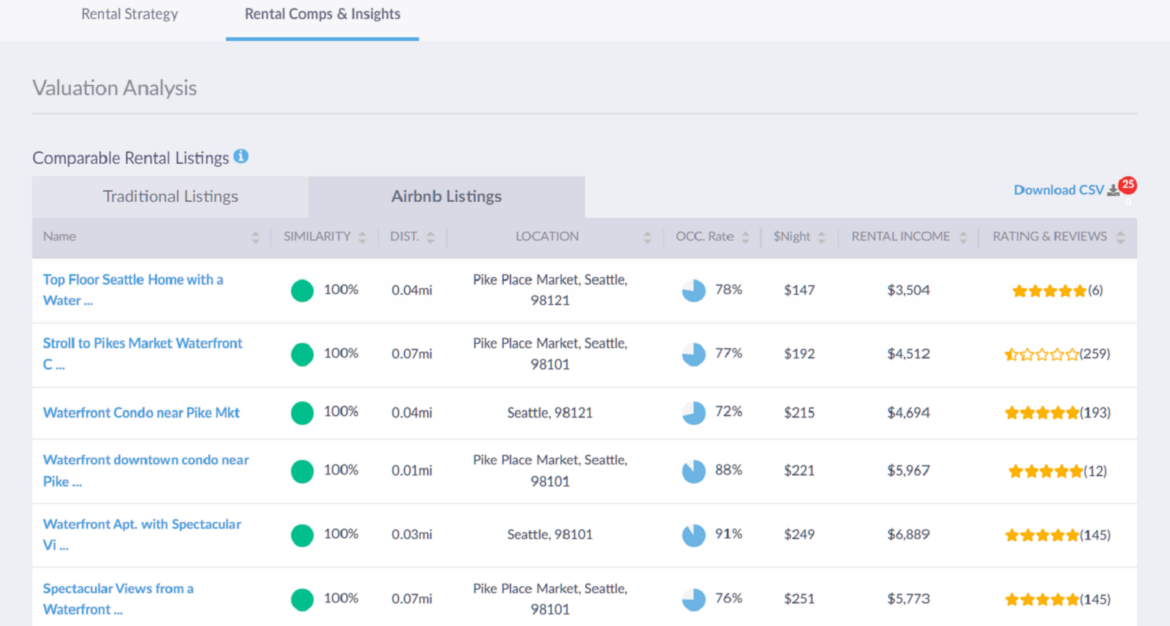The image size is (1170, 626).
Task: Open the Waterfront downtown condo near Pike listing
Action: coord(145,470)
